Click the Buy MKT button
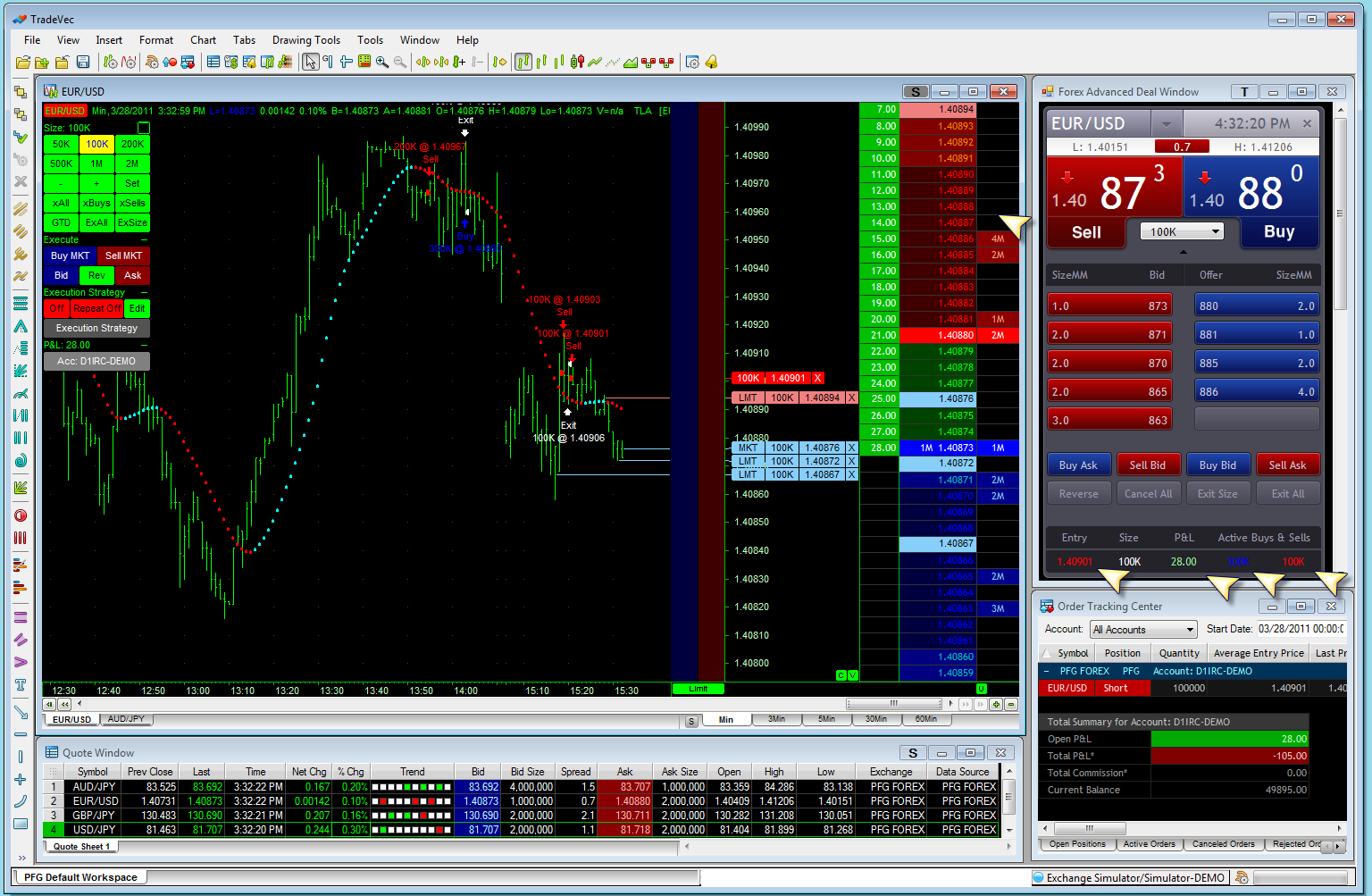Image resolution: width=1372 pixels, height=896 pixels. coord(71,255)
